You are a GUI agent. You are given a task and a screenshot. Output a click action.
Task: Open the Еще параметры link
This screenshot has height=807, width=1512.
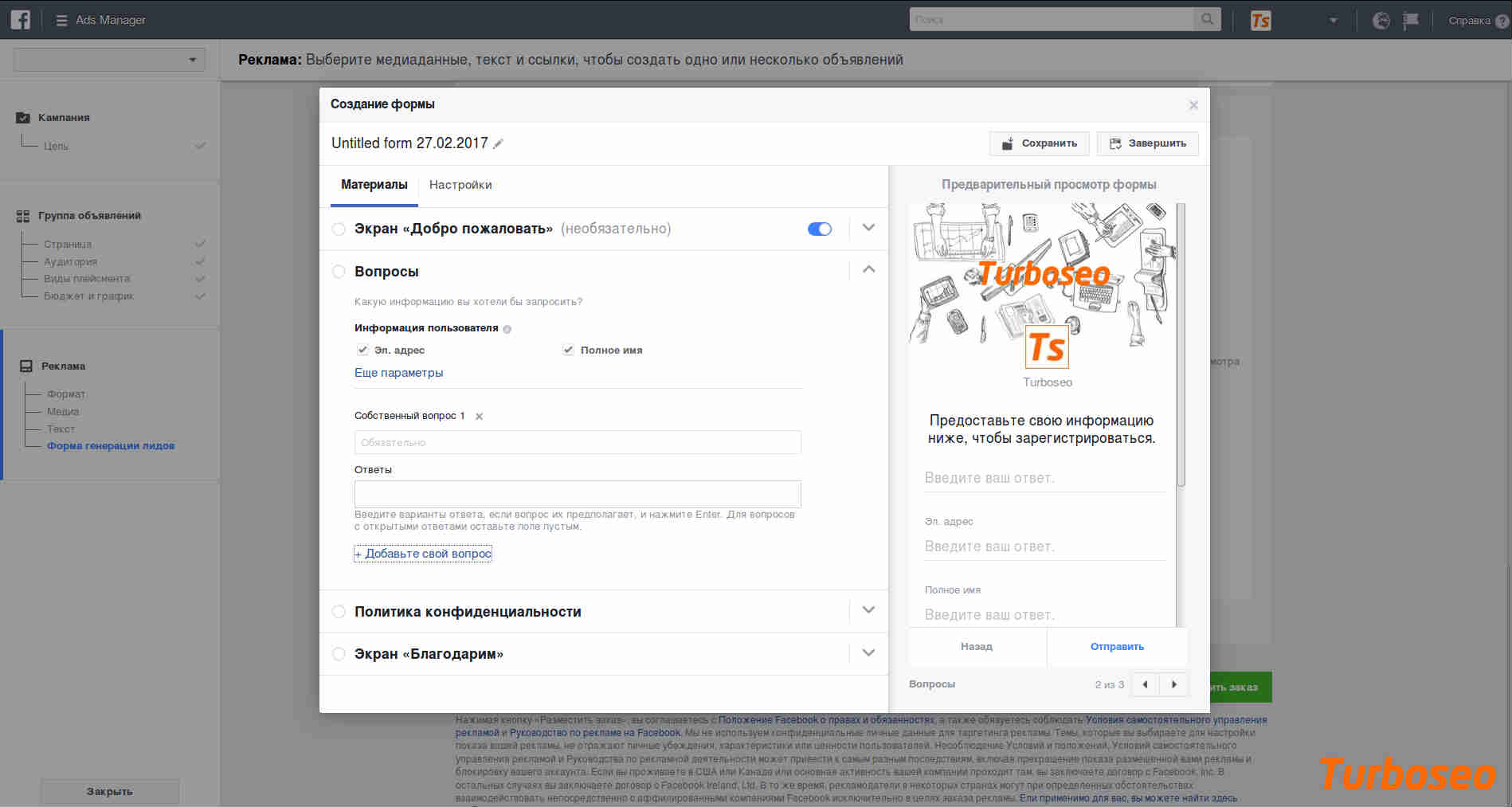tap(398, 373)
